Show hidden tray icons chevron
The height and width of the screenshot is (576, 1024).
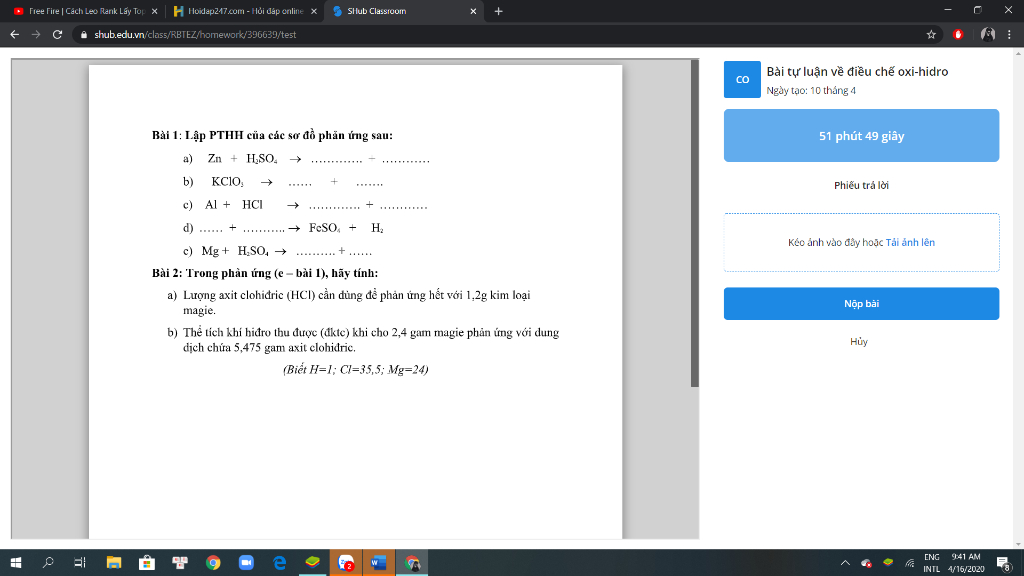click(845, 563)
